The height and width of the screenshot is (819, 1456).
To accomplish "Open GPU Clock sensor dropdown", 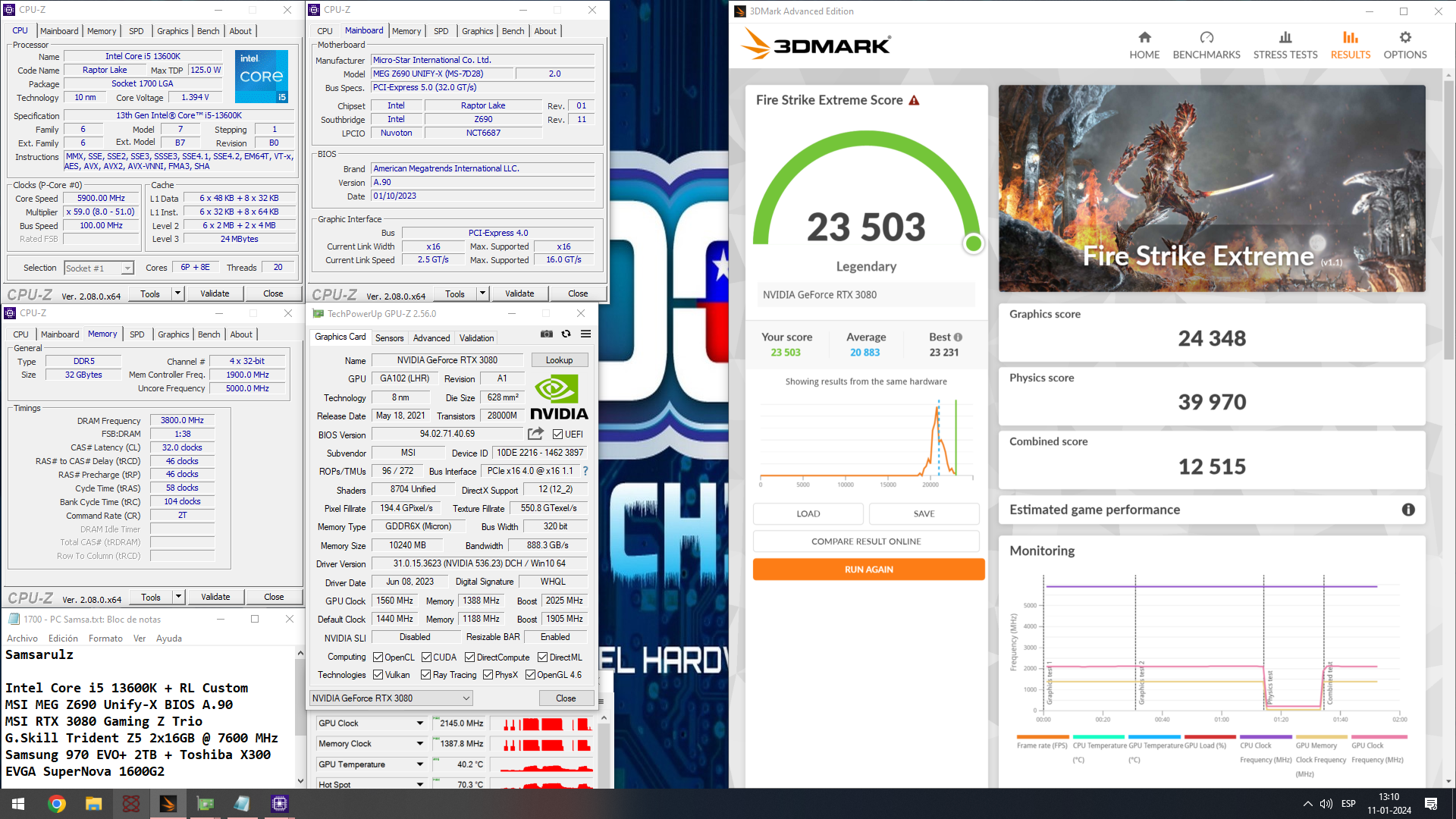I will click(419, 723).
